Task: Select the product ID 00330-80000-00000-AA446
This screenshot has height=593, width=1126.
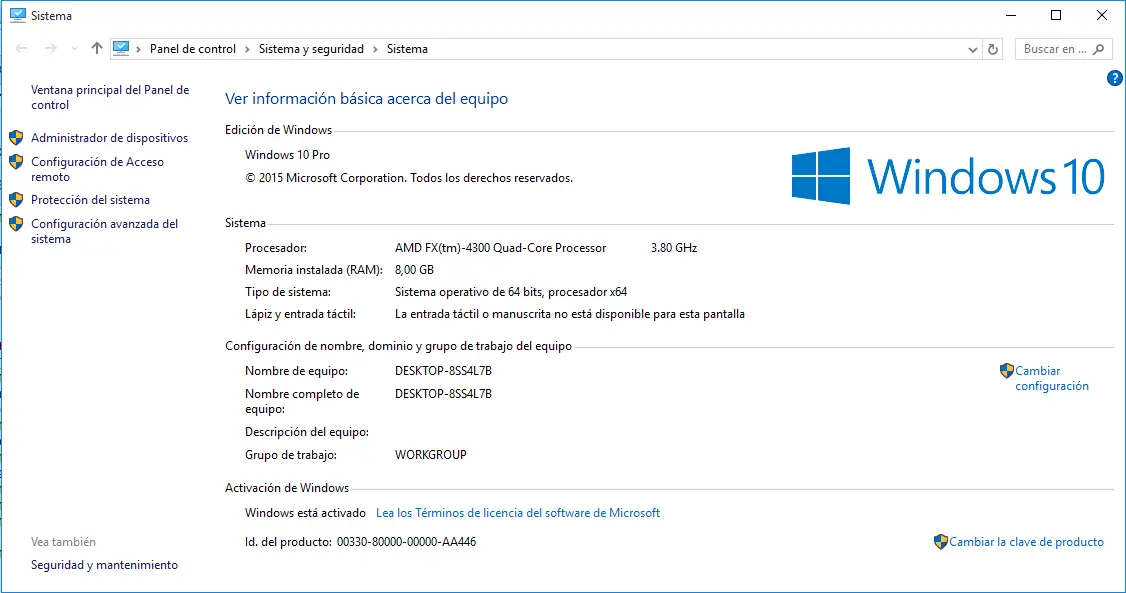Action: (x=406, y=542)
